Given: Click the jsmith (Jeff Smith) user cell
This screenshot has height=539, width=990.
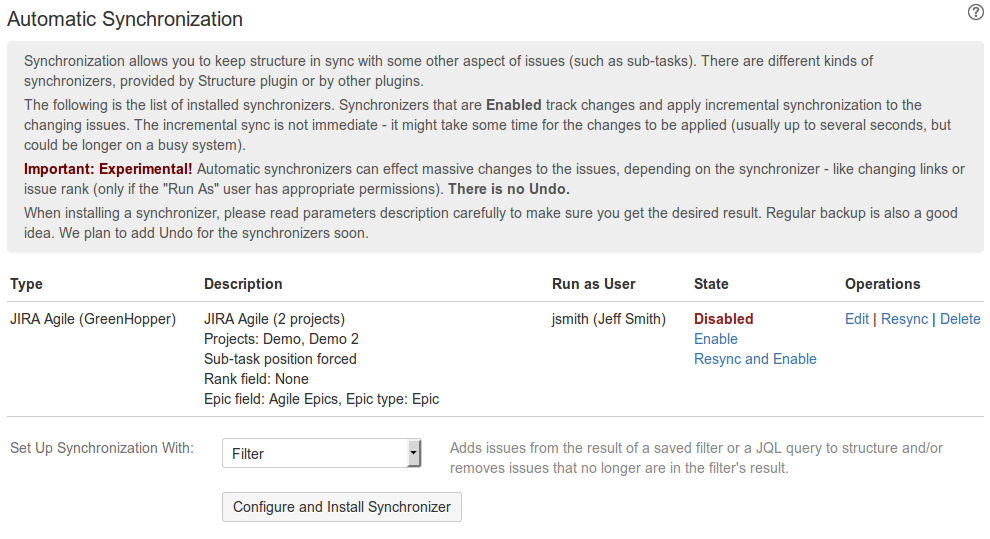Looking at the screenshot, I should 609,319.
